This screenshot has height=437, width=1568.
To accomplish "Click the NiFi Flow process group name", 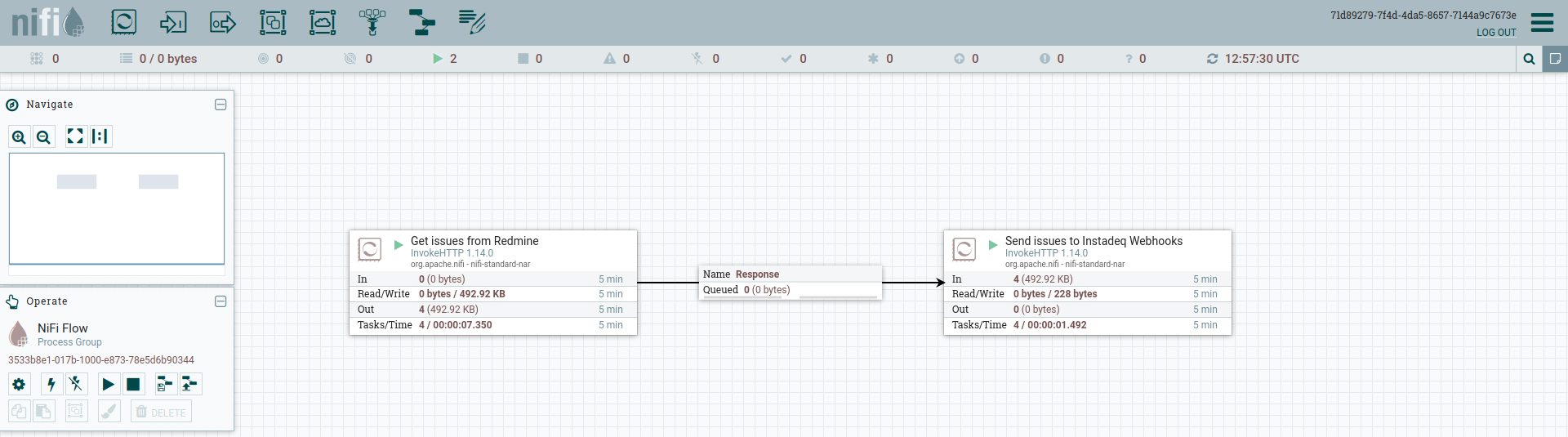I will (63, 328).
